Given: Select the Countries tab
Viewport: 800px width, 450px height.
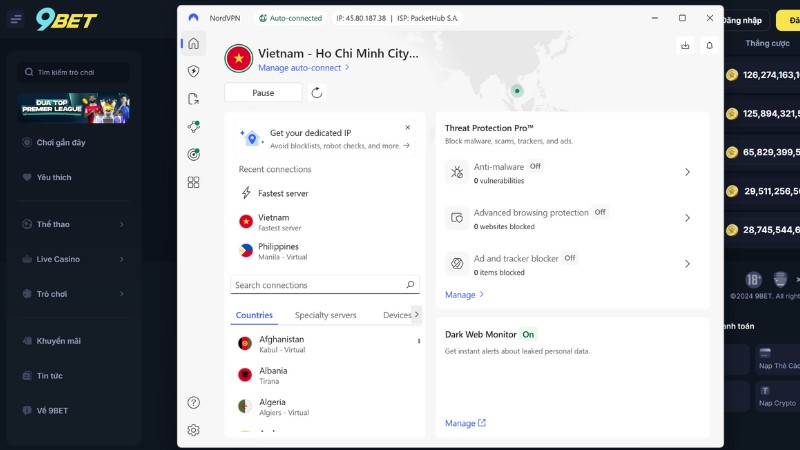Looking at the screenshot, I should pos(254,315).
